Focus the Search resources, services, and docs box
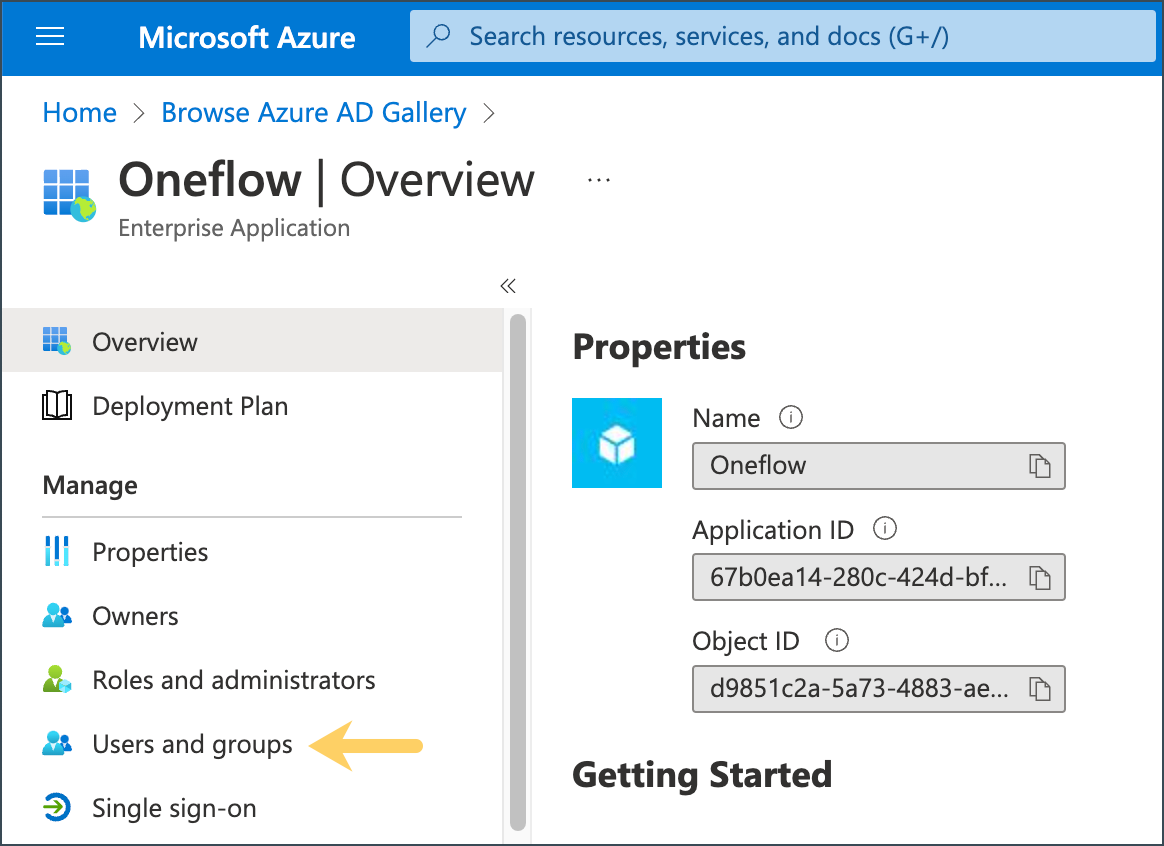Image resolution: width=1164 pixels, height=846 pixels. coord(782,36)
